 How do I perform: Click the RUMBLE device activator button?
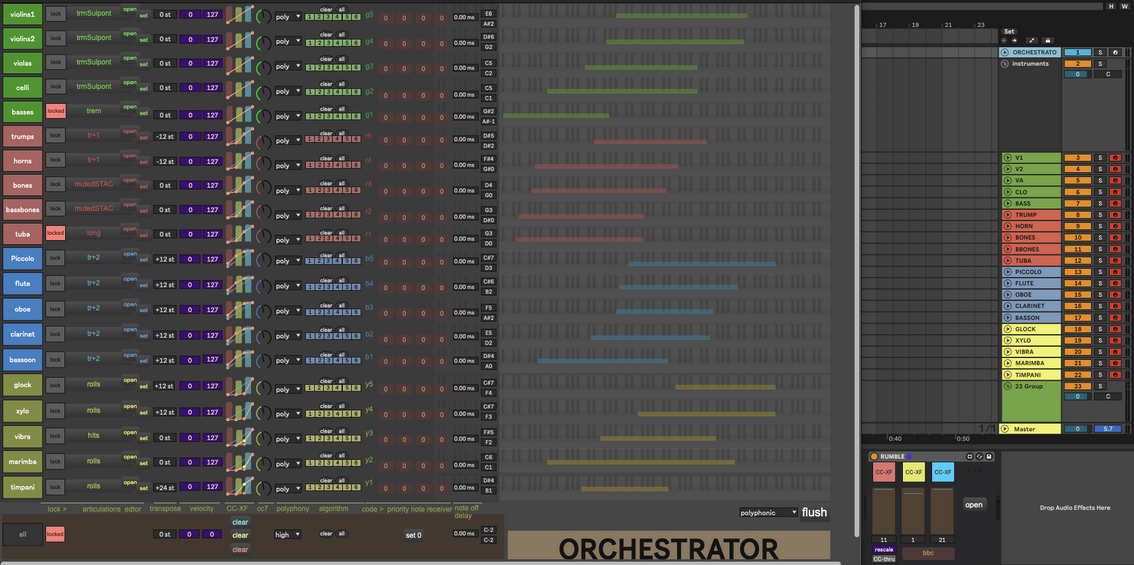873,456
